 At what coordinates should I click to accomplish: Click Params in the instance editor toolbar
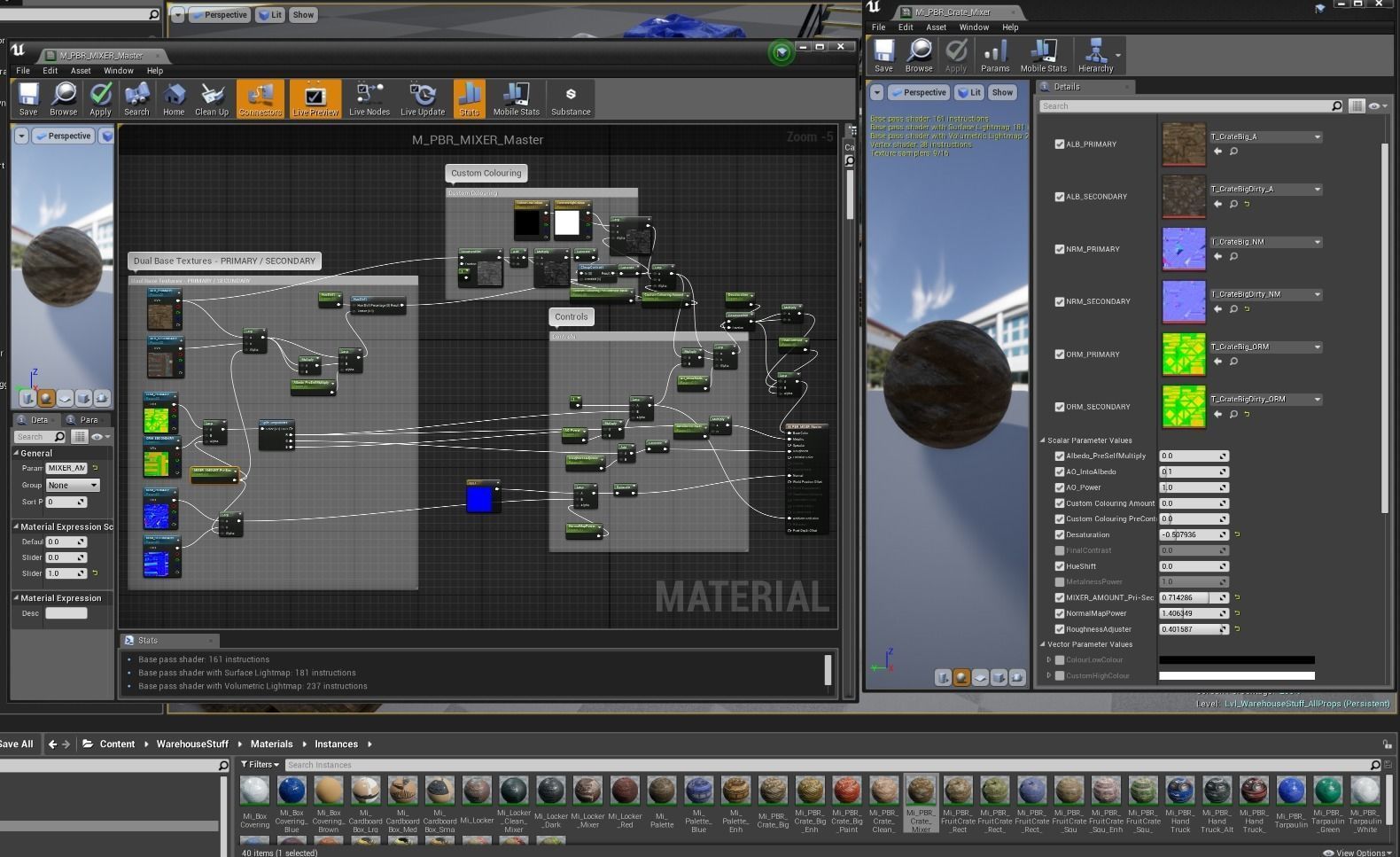coord(995,56)
